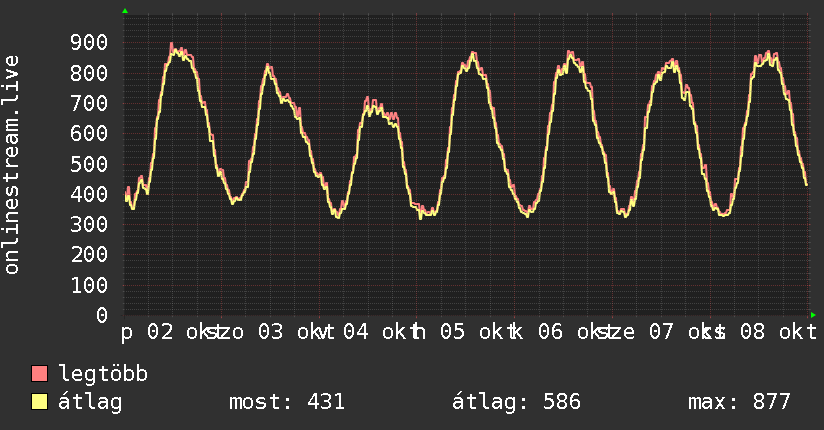Click the 800 y-axis label
Image resolution: width=824 pixels, height=430 pixels.
[x=89, y=73]
